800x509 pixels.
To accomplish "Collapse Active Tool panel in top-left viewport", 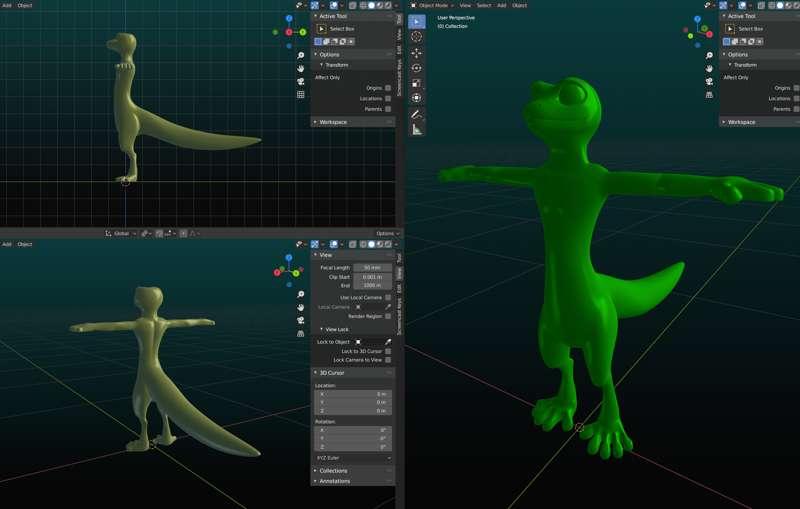I will 352,16.
